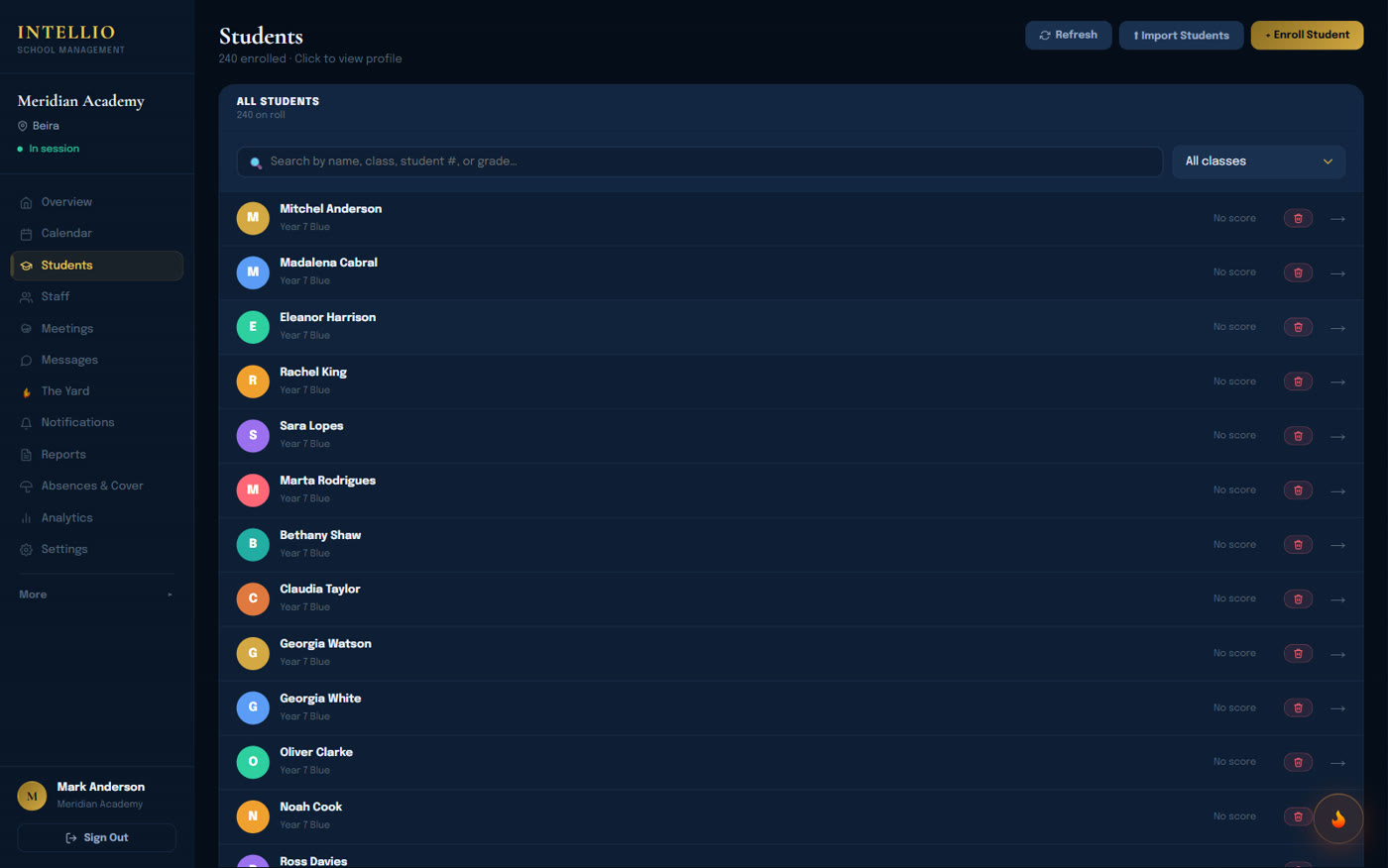Viewport: 1388px width, 868px height.
Task: Click the search magnifier icon
Action: pos(256,163)
